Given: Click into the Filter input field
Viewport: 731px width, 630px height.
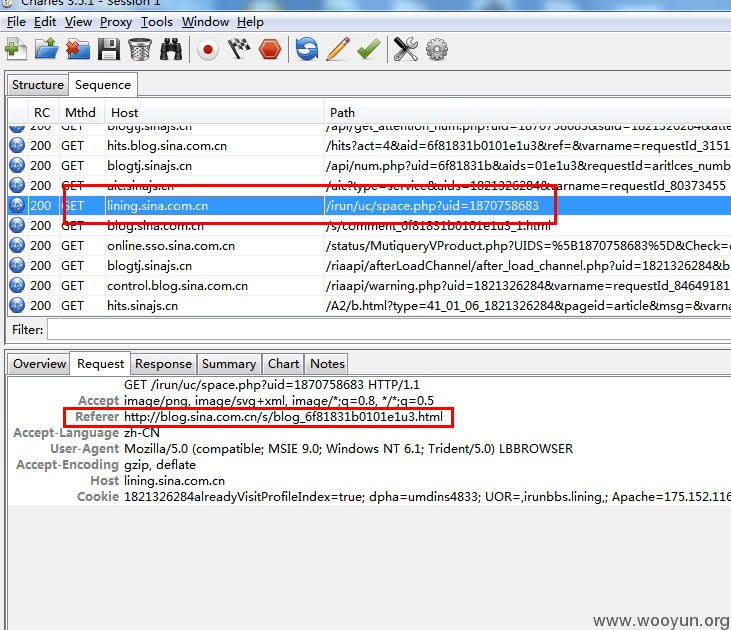Looking at the screenshot, I should pos(389,330).
